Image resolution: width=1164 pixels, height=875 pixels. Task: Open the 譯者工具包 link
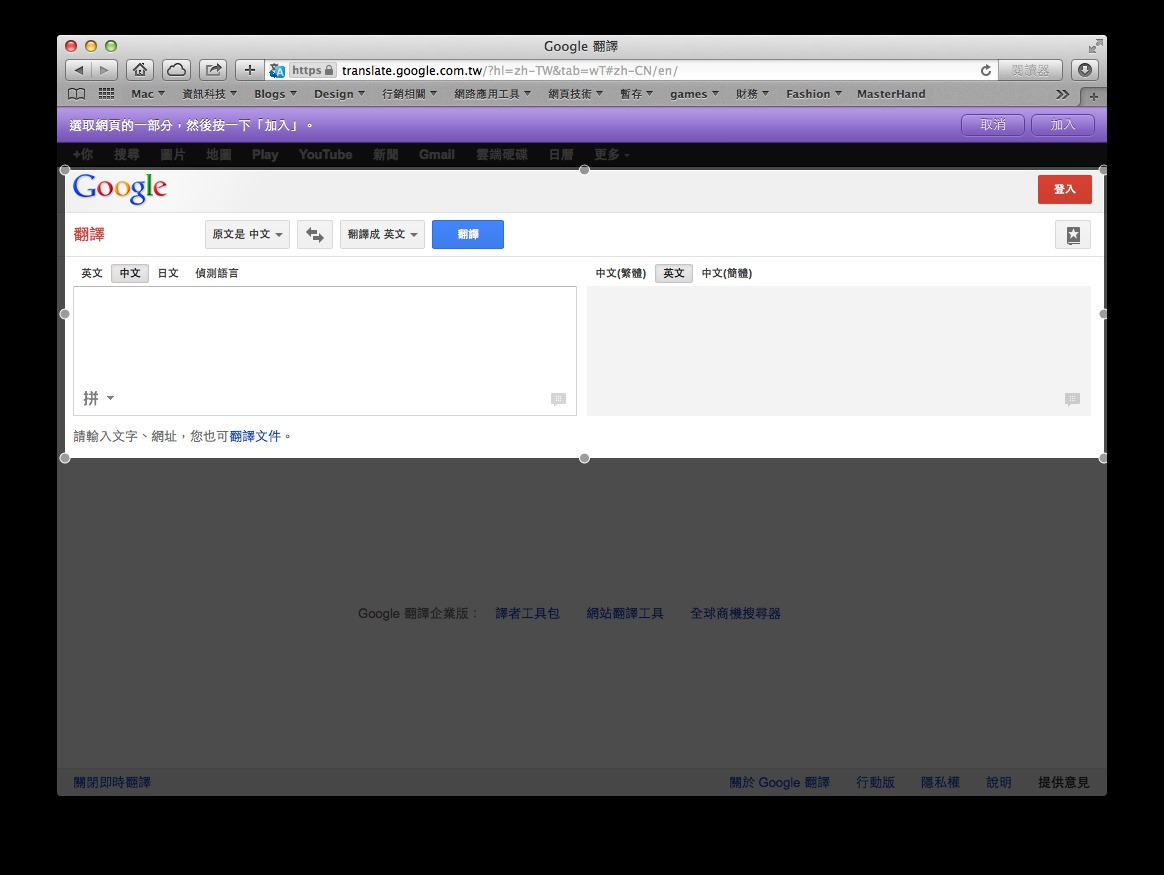(x=527, y=614)
